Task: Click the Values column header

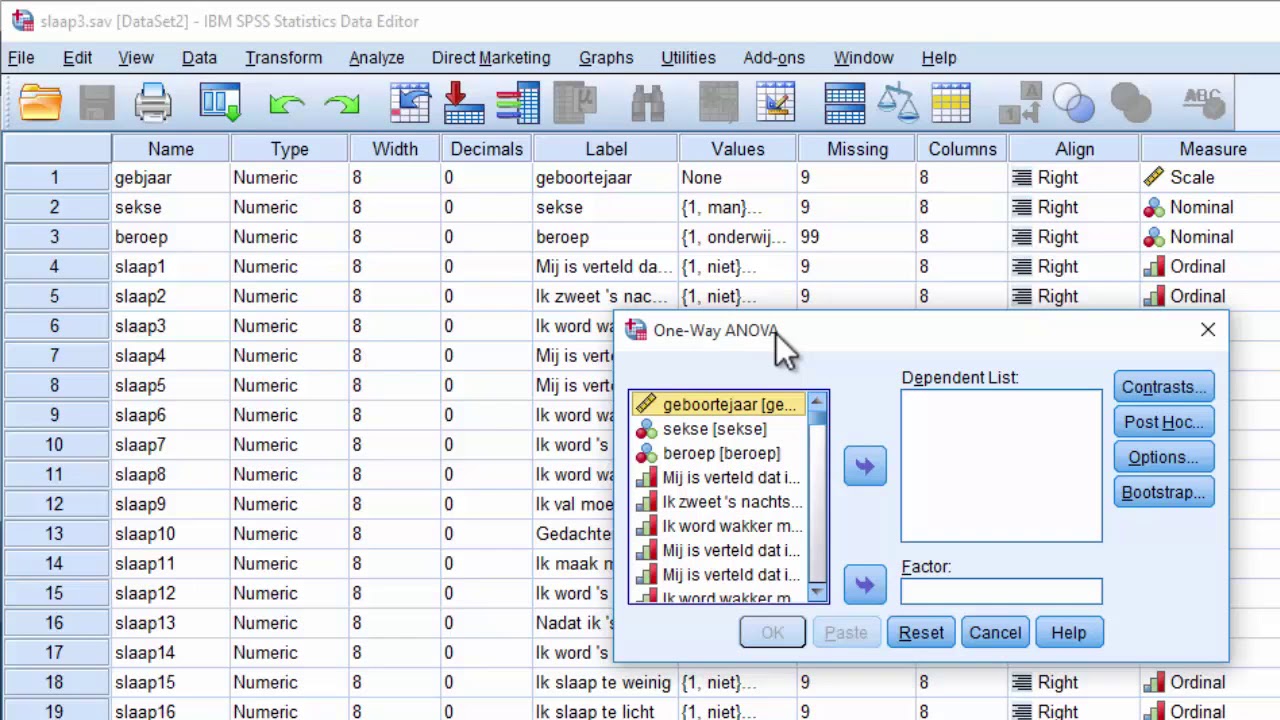Action: coord(738,149)
